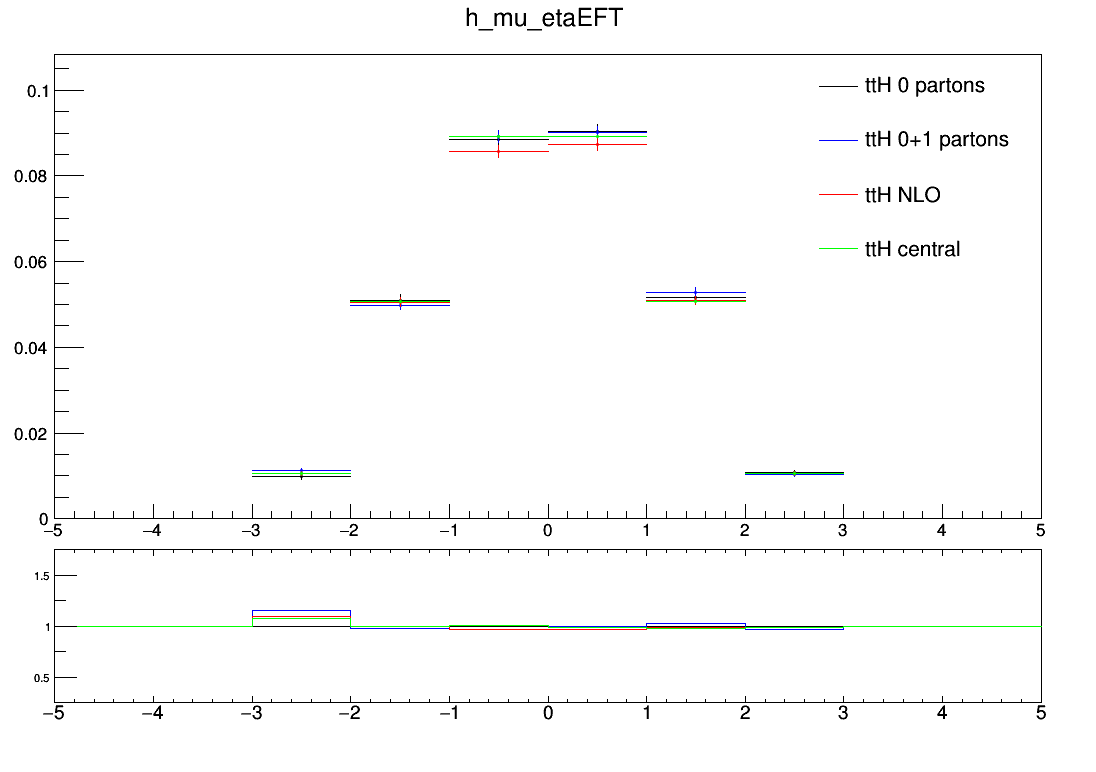The image size is (1096, 772).
Task: Click the 5 label on the ratio plot x-axis
Action: (1041, 713)
